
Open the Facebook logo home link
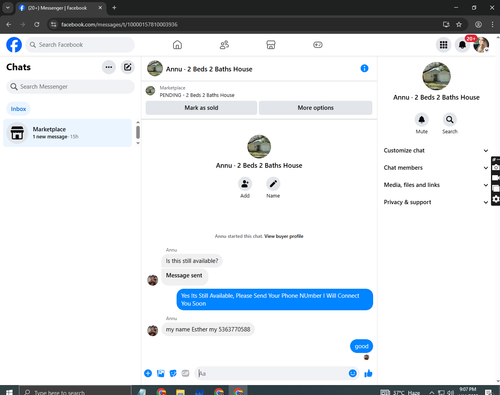point(14,45)
